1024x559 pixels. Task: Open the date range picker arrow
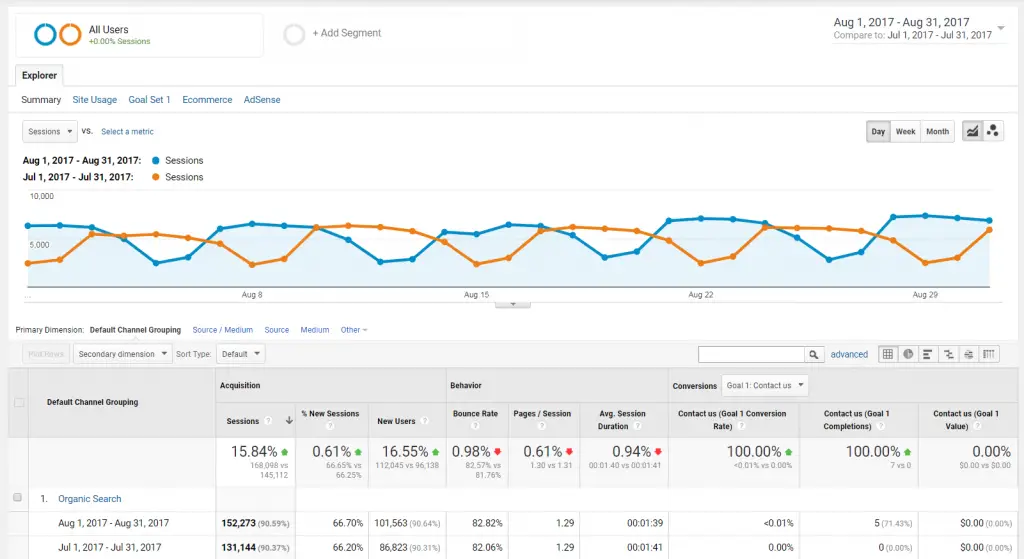1000,28
